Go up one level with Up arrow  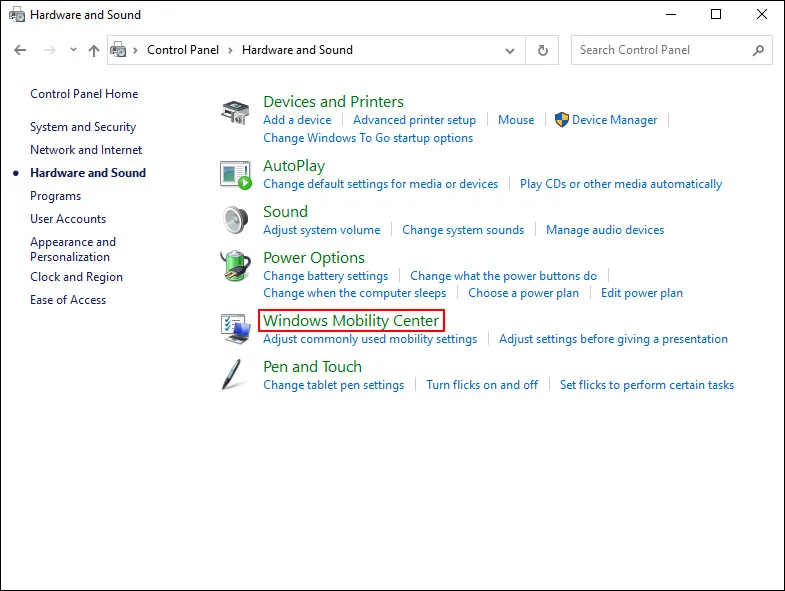click(94, 50)
